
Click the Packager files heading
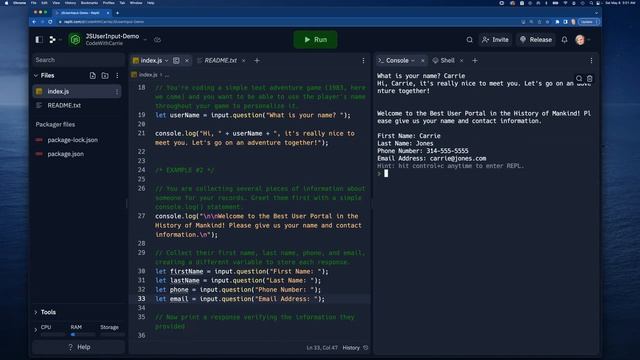pos(55,124)
